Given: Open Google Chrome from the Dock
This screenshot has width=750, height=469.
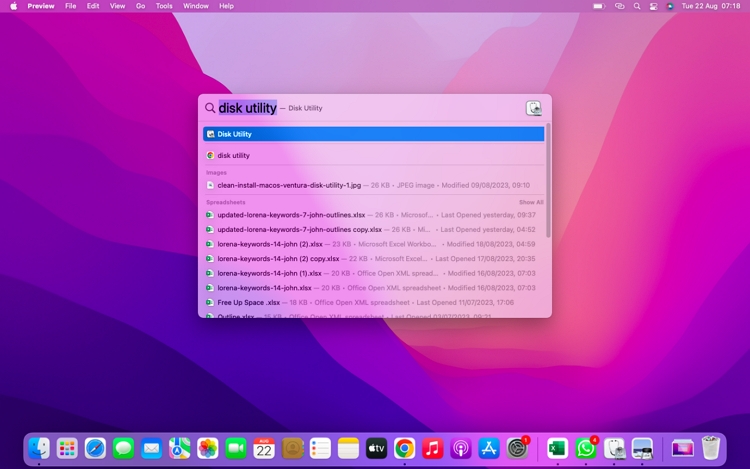Looking at the screenshot, I should coord(405,448).
